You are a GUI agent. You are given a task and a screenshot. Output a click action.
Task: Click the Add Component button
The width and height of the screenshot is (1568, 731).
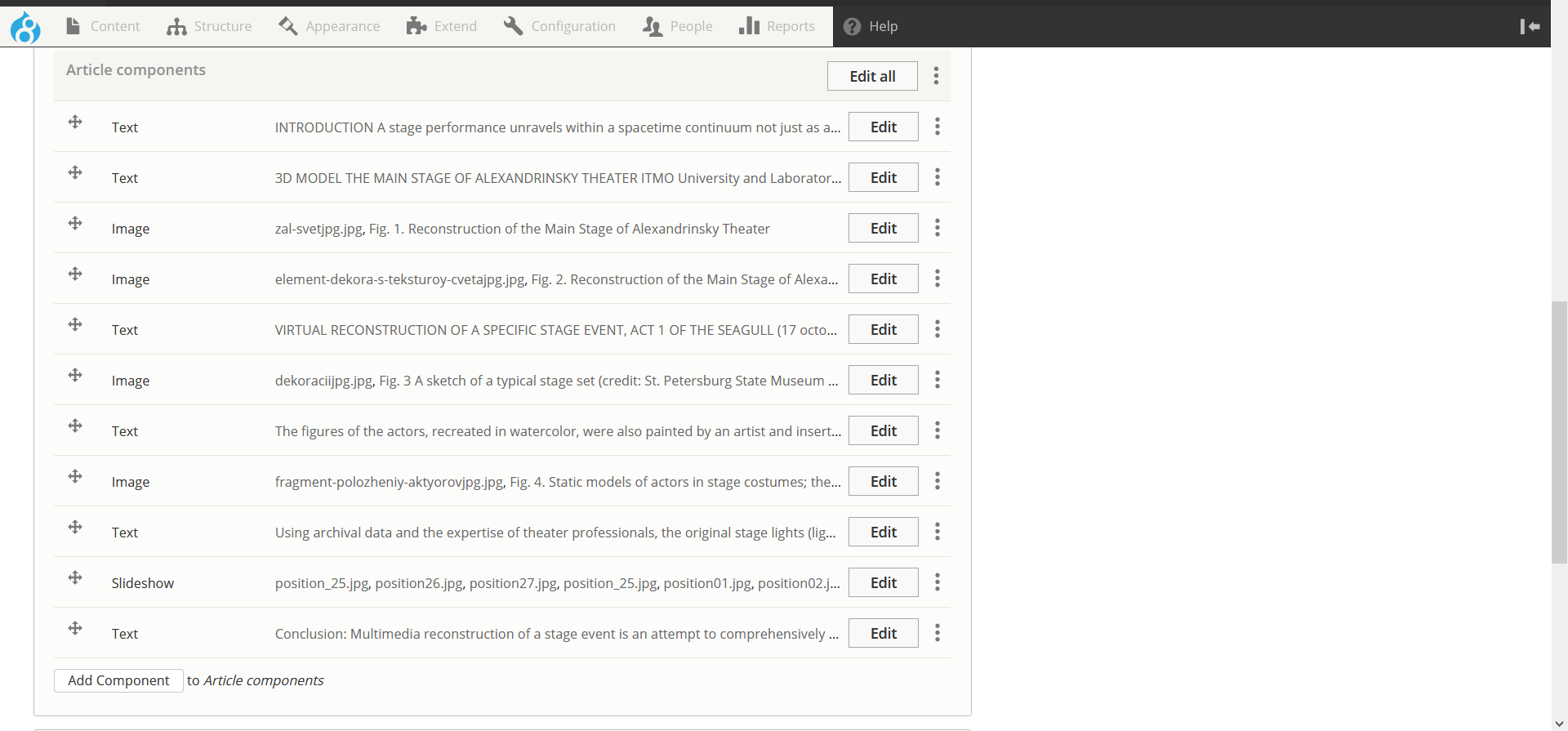pos(118,680)
